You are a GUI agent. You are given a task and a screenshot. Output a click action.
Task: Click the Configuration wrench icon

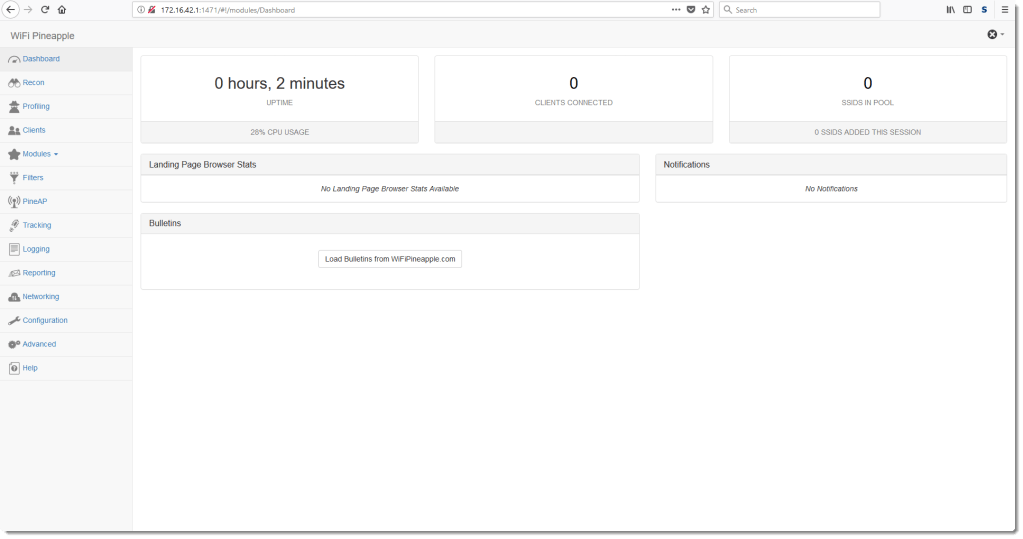click(x=14, y=321)
